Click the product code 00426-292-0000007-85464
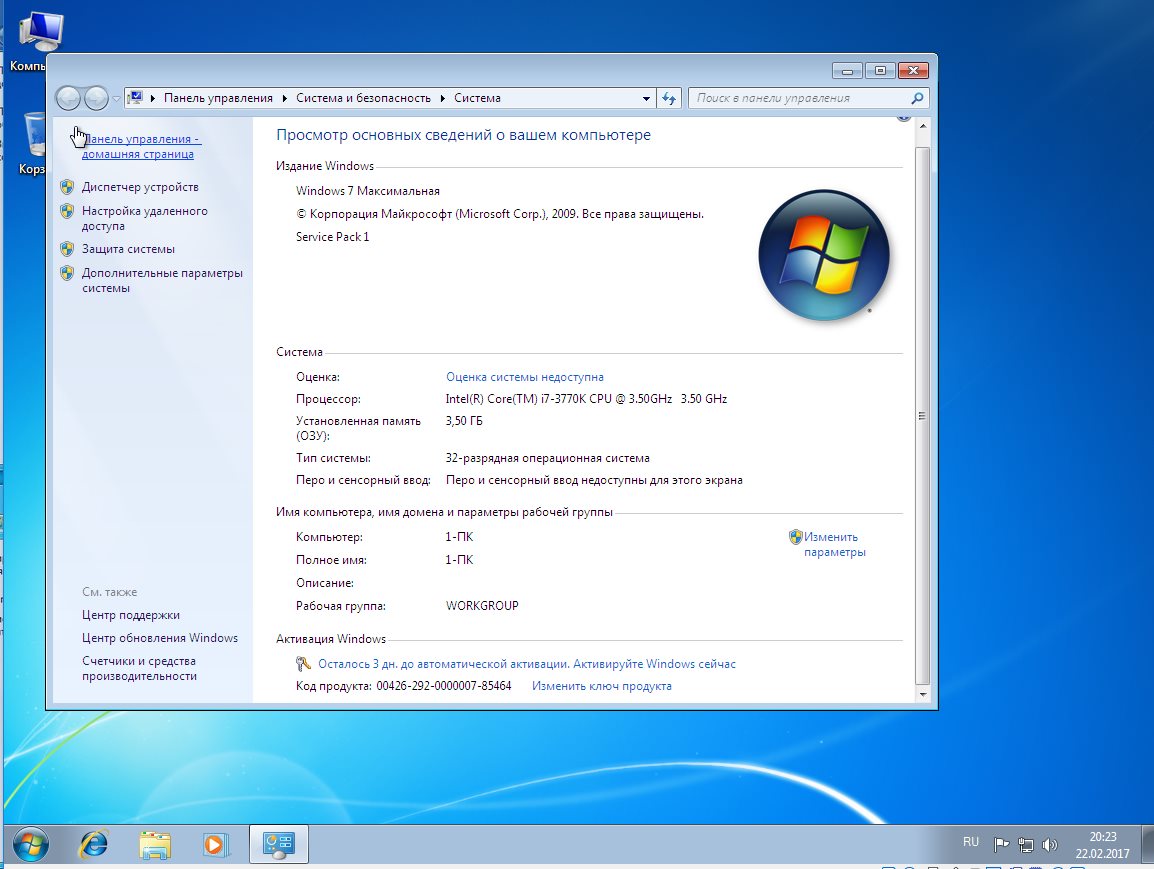The height and width of the screenshot is (869, 1154). tap(444, 686)
